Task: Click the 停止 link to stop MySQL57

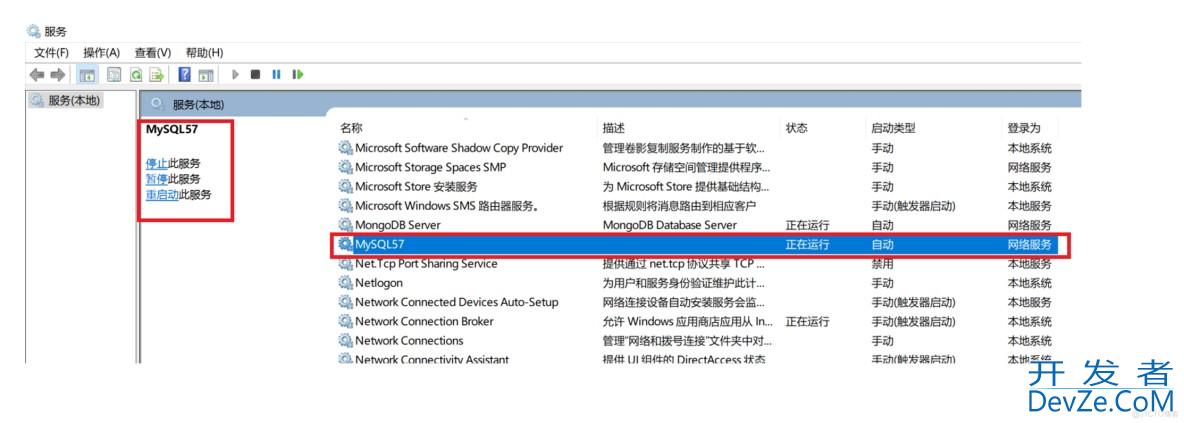Action: point(157,163)
